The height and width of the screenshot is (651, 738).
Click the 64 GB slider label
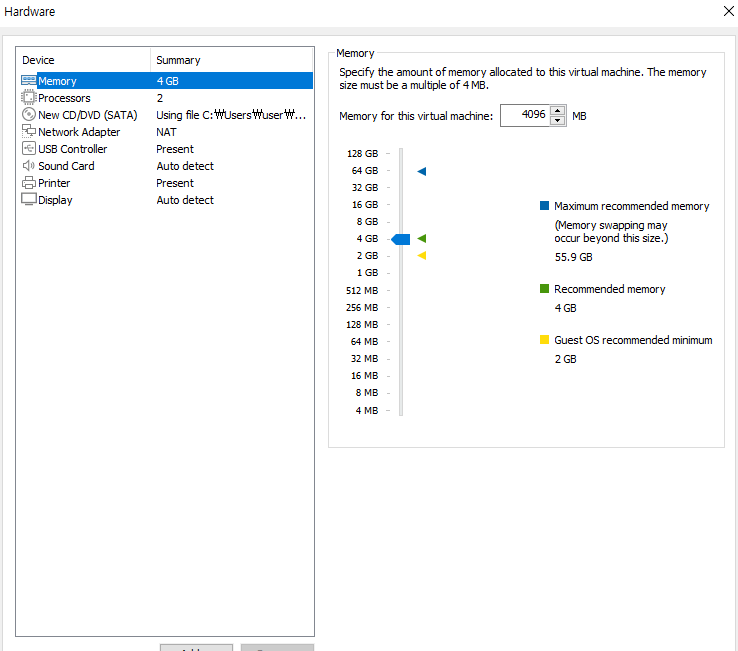365,170
